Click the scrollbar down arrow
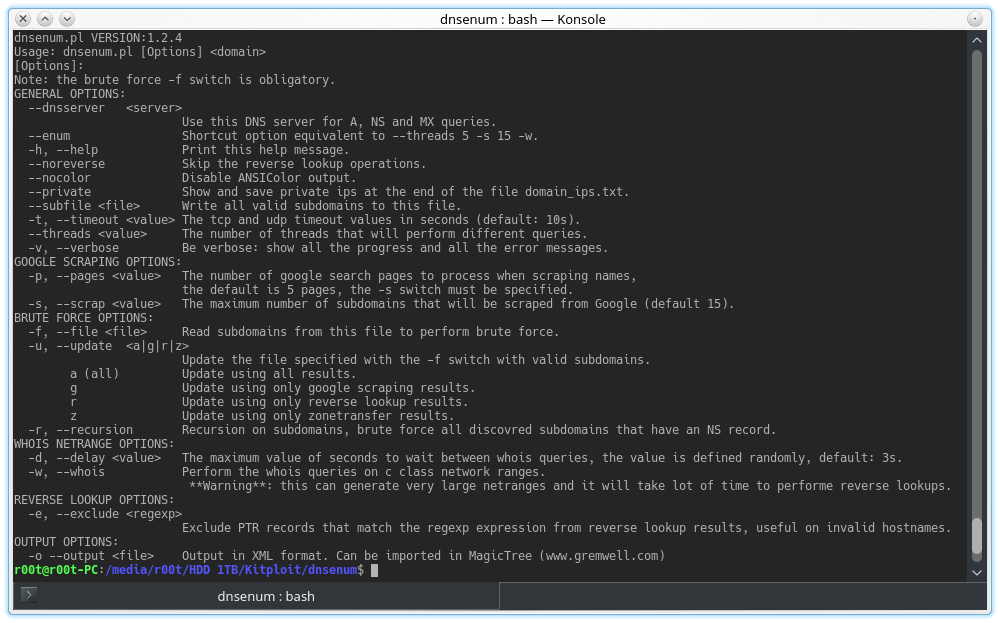The height and width of the screenshot is (623, 1000). (976, 573)
